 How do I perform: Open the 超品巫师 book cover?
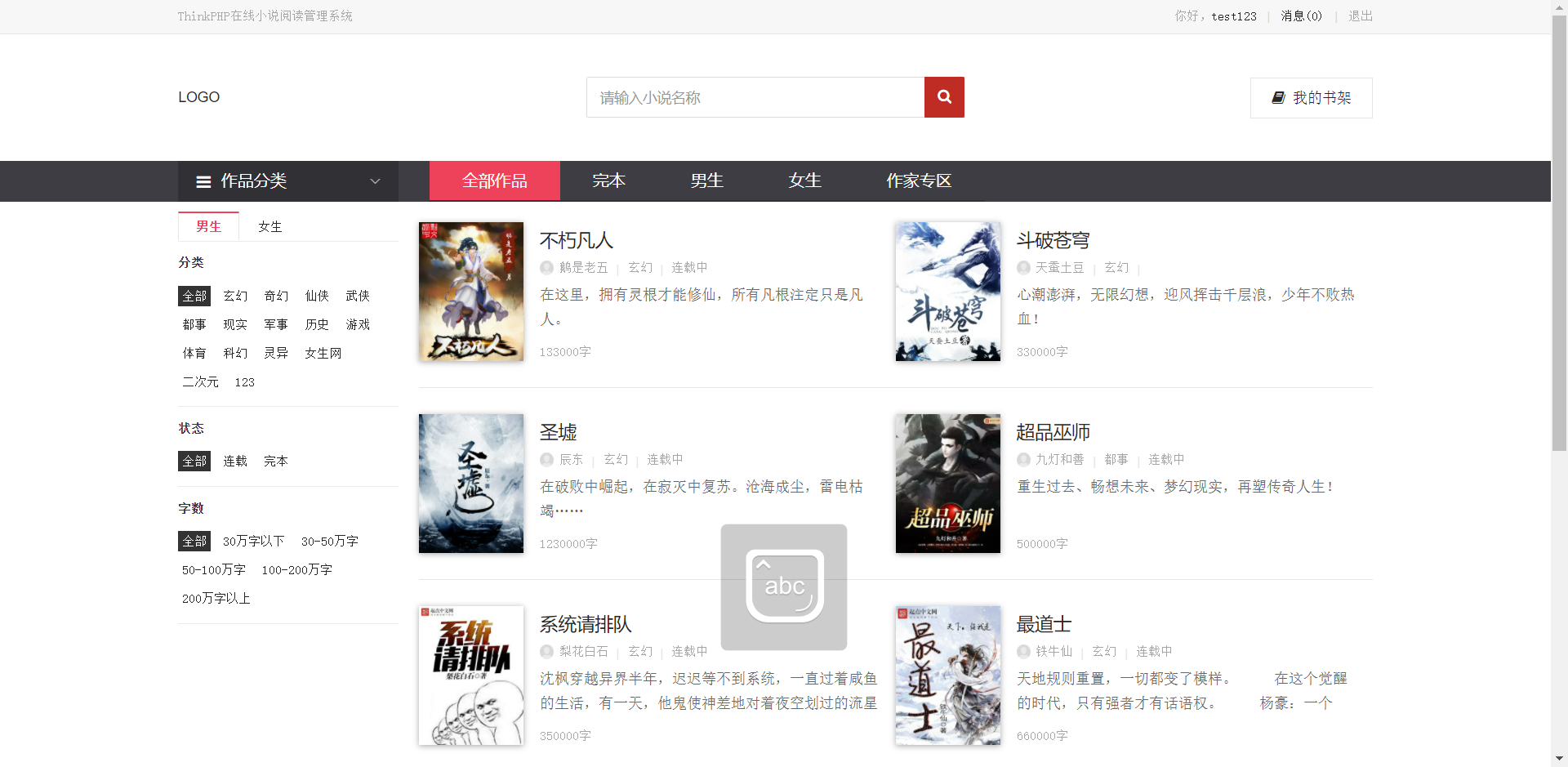pos(948,484)
